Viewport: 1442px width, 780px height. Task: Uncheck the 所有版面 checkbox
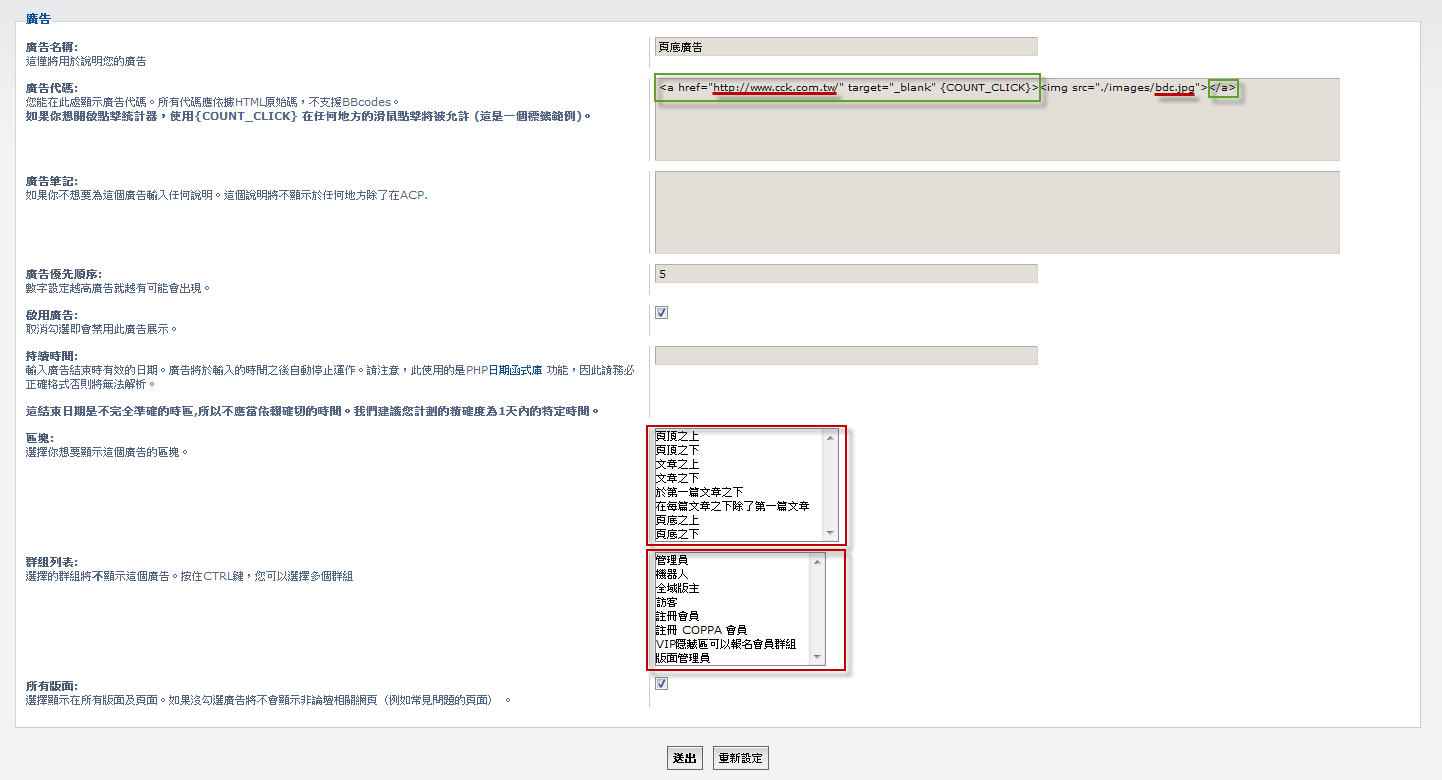661,684
